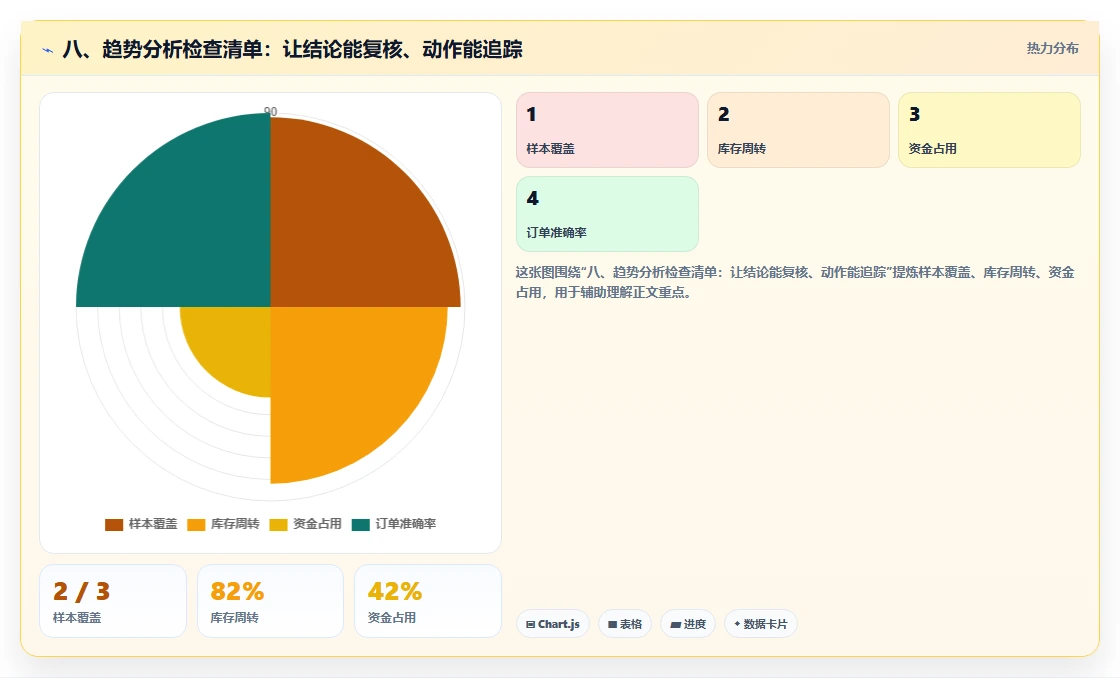
Task: Select card 2 库存周转
Action: [x=799, y=130]
